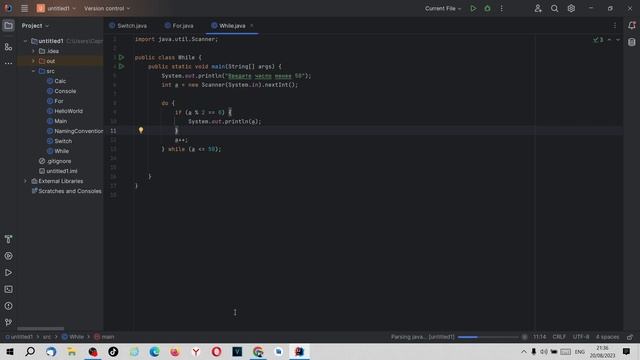Viewport: 640px width, 360px height.
Task: Click the yellow intention lightbulb
Action: point(141,130)
